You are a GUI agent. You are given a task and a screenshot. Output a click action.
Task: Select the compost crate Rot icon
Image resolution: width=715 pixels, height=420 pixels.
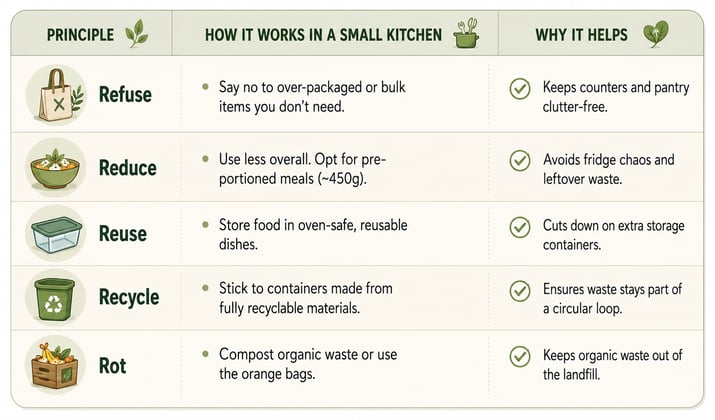pos(56,365)
